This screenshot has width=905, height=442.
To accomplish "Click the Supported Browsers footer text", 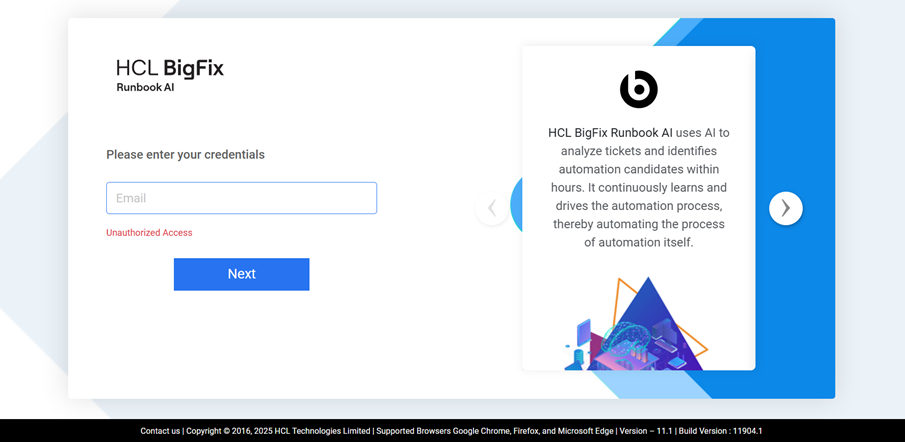I will click(x=495, y=431).
